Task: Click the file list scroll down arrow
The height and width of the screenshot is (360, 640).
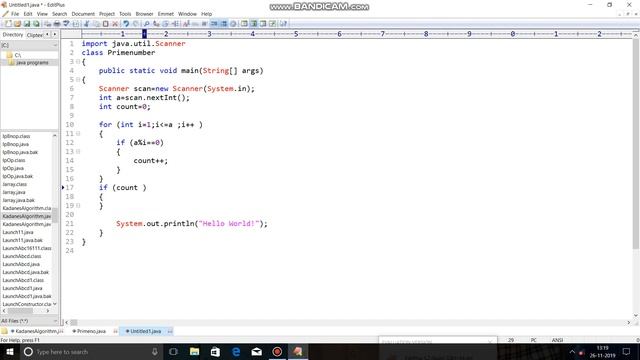Action: pyautogui.click(x=55, y=304)
